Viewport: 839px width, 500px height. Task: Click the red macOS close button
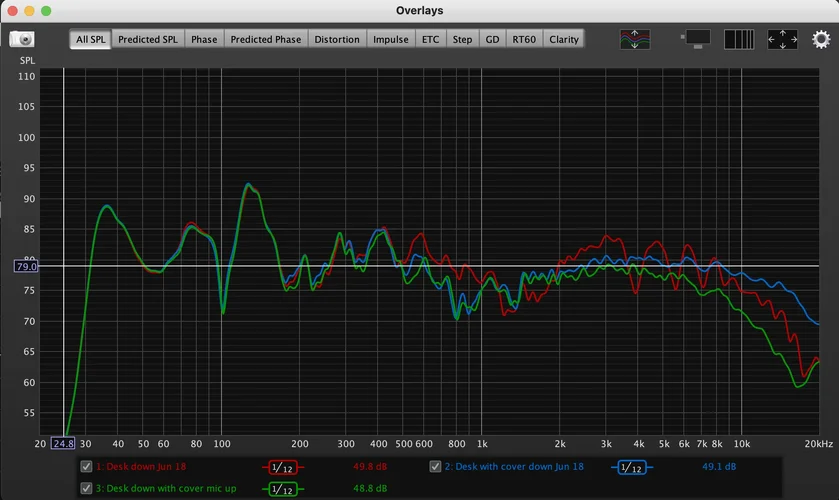(x=11, y=10)
